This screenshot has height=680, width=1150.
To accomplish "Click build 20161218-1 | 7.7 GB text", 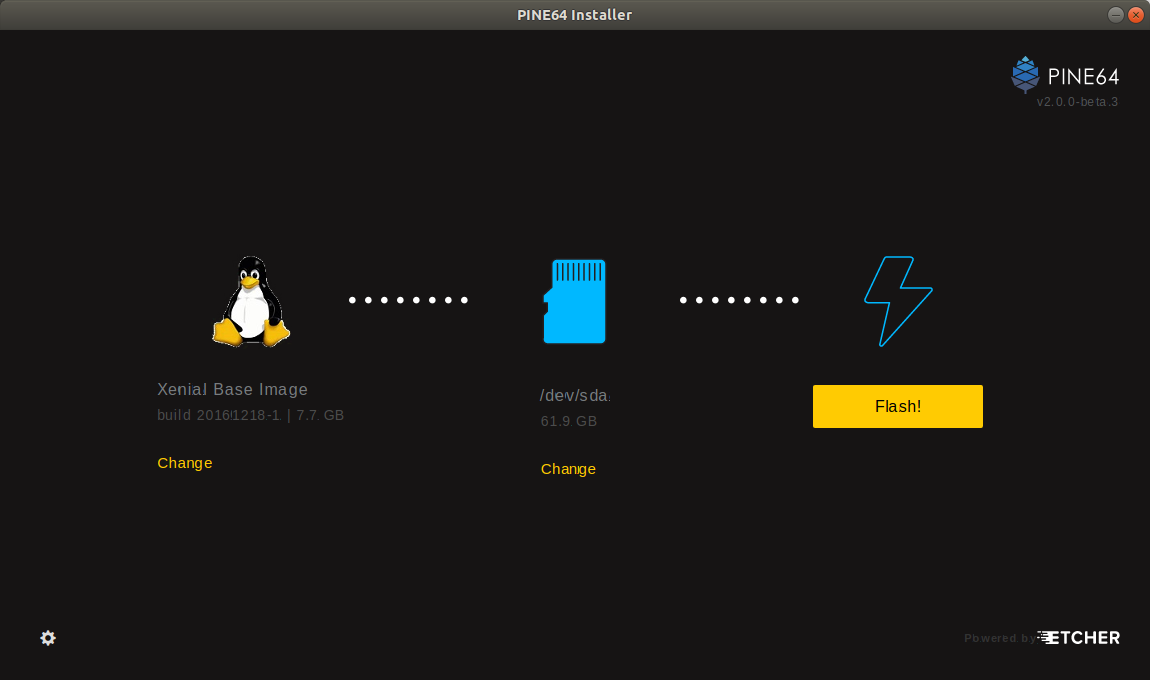I will tap(250, 415).
